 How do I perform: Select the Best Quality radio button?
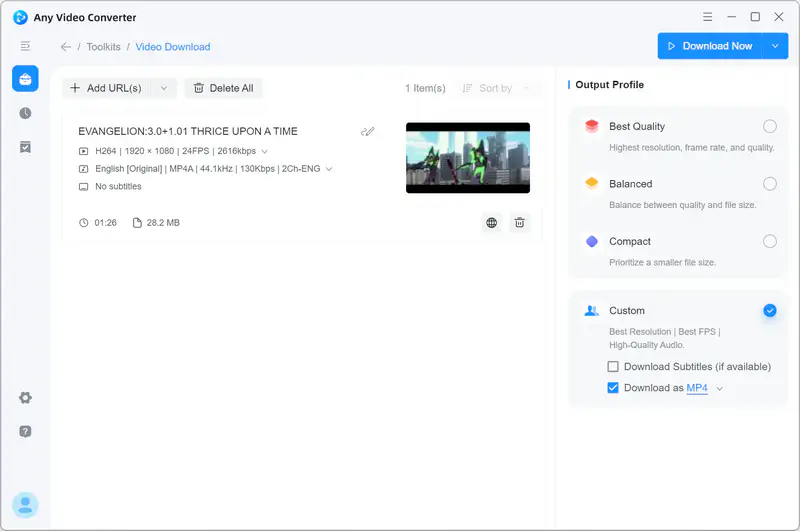click(x=769, y=126)
